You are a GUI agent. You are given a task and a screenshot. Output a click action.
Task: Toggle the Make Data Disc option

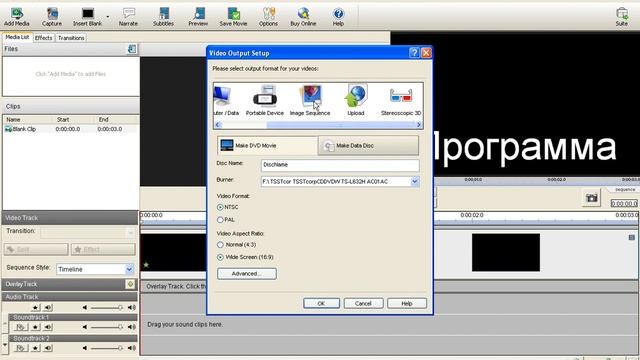pos(368,145)
